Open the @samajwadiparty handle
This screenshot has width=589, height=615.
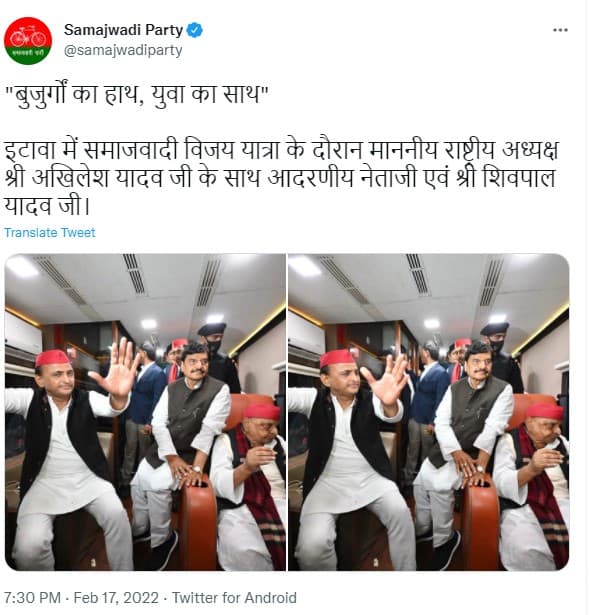pos(123,51)
